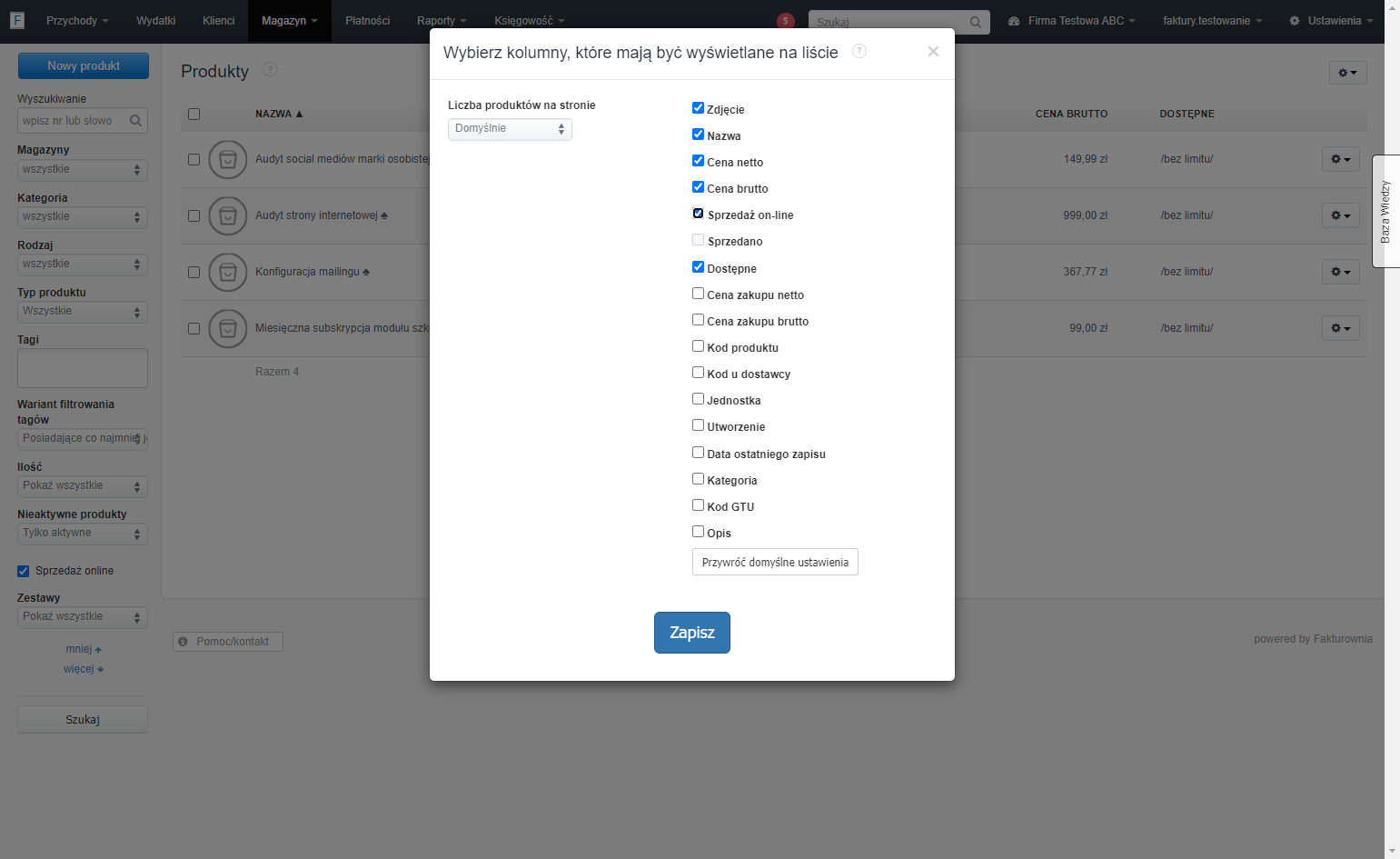This screenshot has height=859, width=1400.
Task: Click product image icon of Audyt strony internetowej
Action: (x=228, y=216)
